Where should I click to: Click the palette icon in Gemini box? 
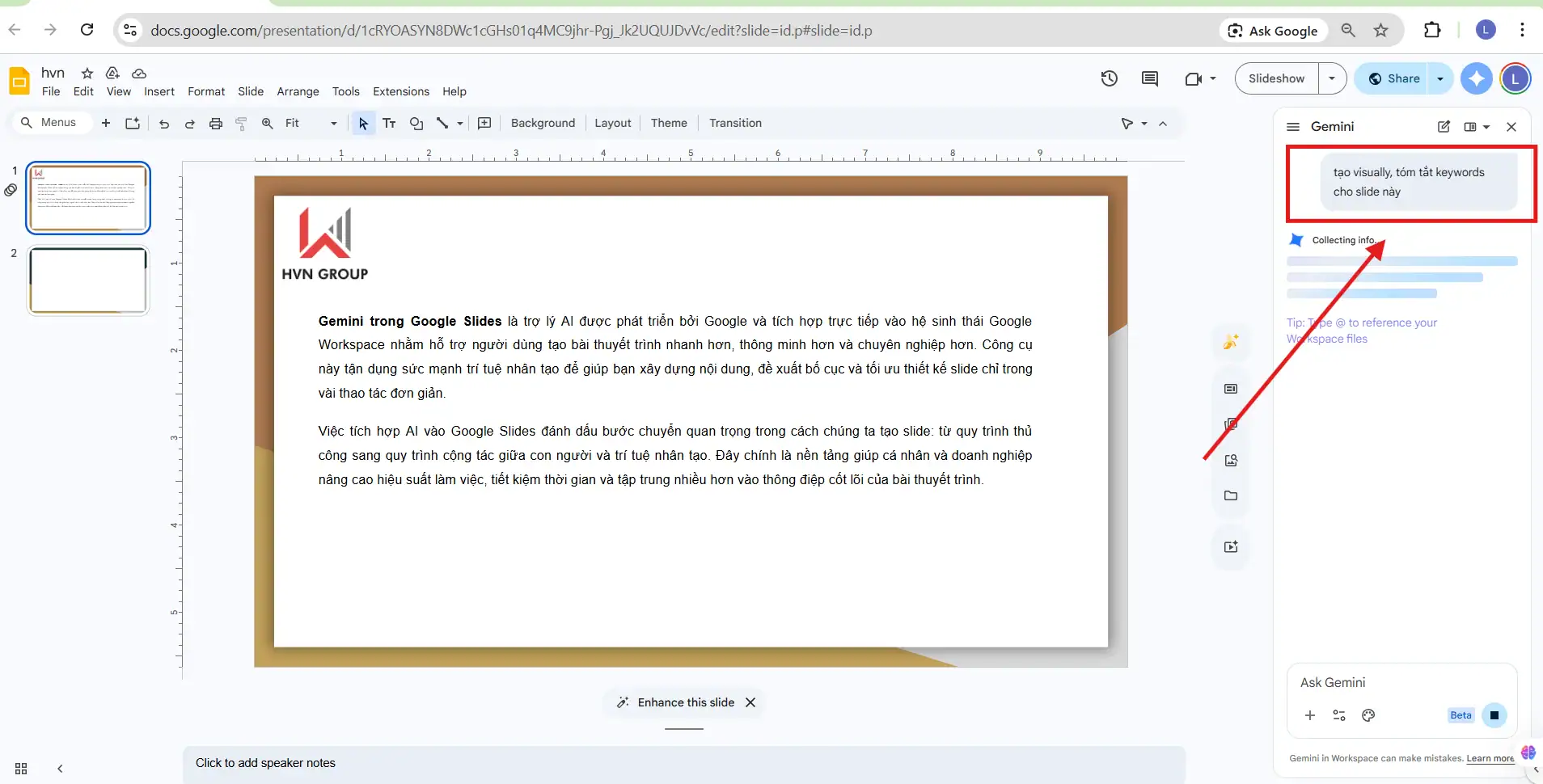pyautogui.click(x=1368, y=715)
